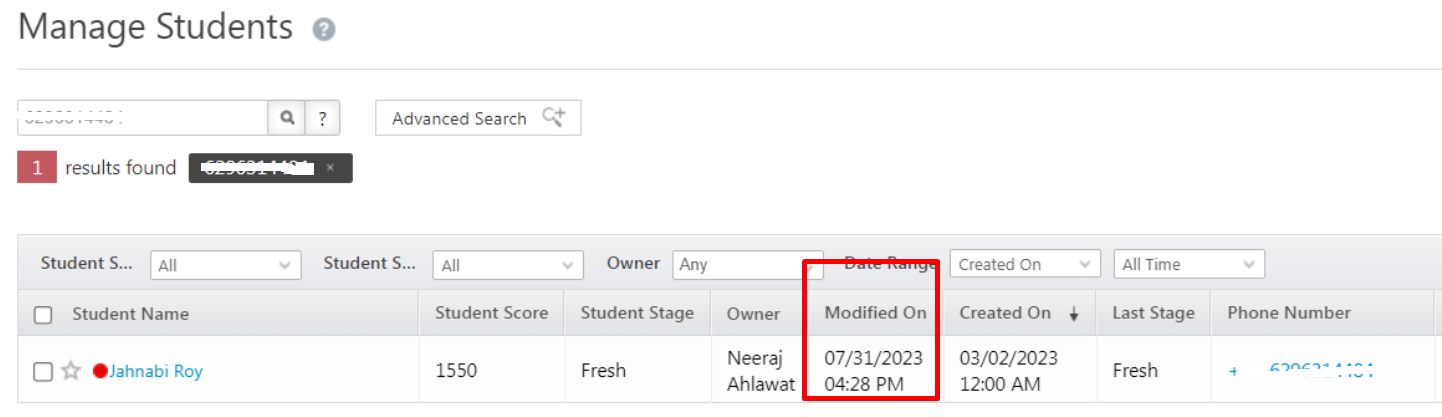Click the Advanced Search button
This screenshot has width=1442, height=417.
pos(477,118)
